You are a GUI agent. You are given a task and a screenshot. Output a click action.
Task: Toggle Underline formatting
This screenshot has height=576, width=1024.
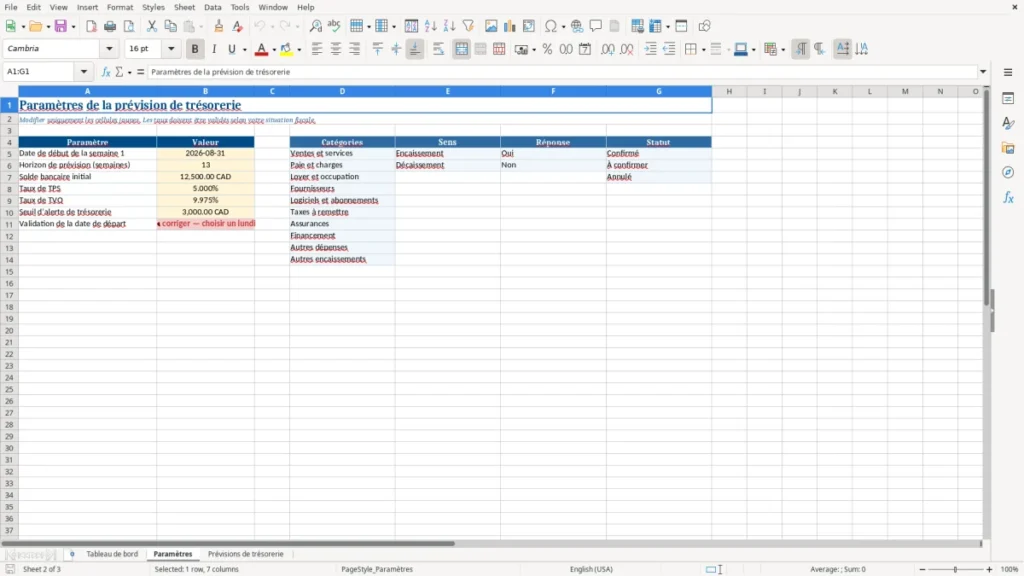tap(231, 49)
